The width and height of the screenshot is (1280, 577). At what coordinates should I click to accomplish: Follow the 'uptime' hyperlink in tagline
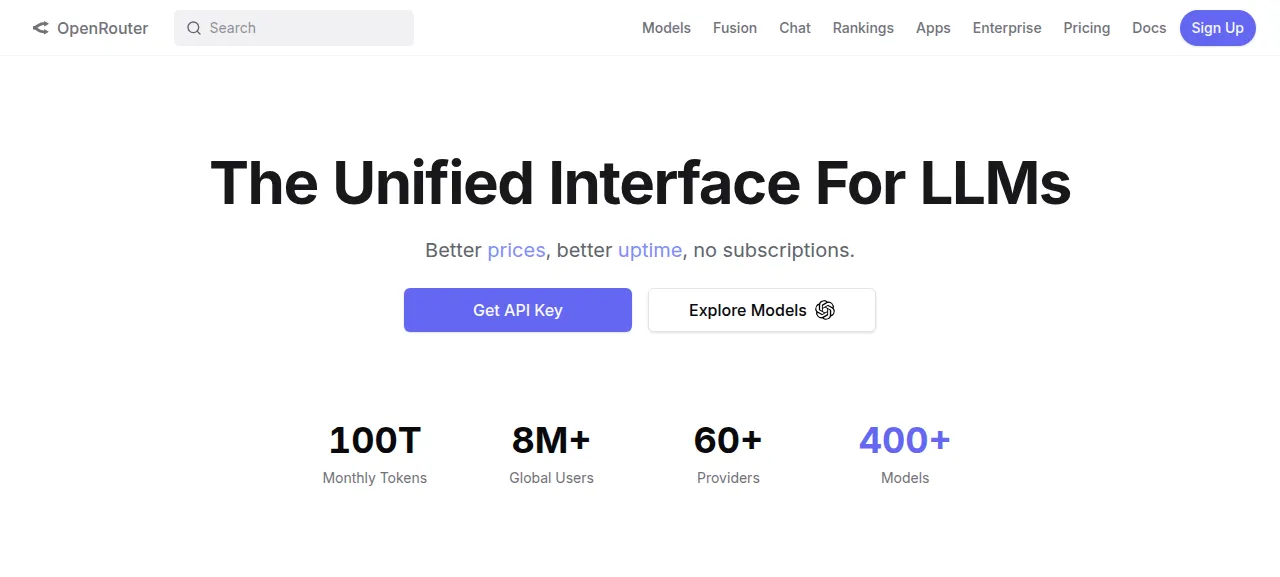pos(650,250)
